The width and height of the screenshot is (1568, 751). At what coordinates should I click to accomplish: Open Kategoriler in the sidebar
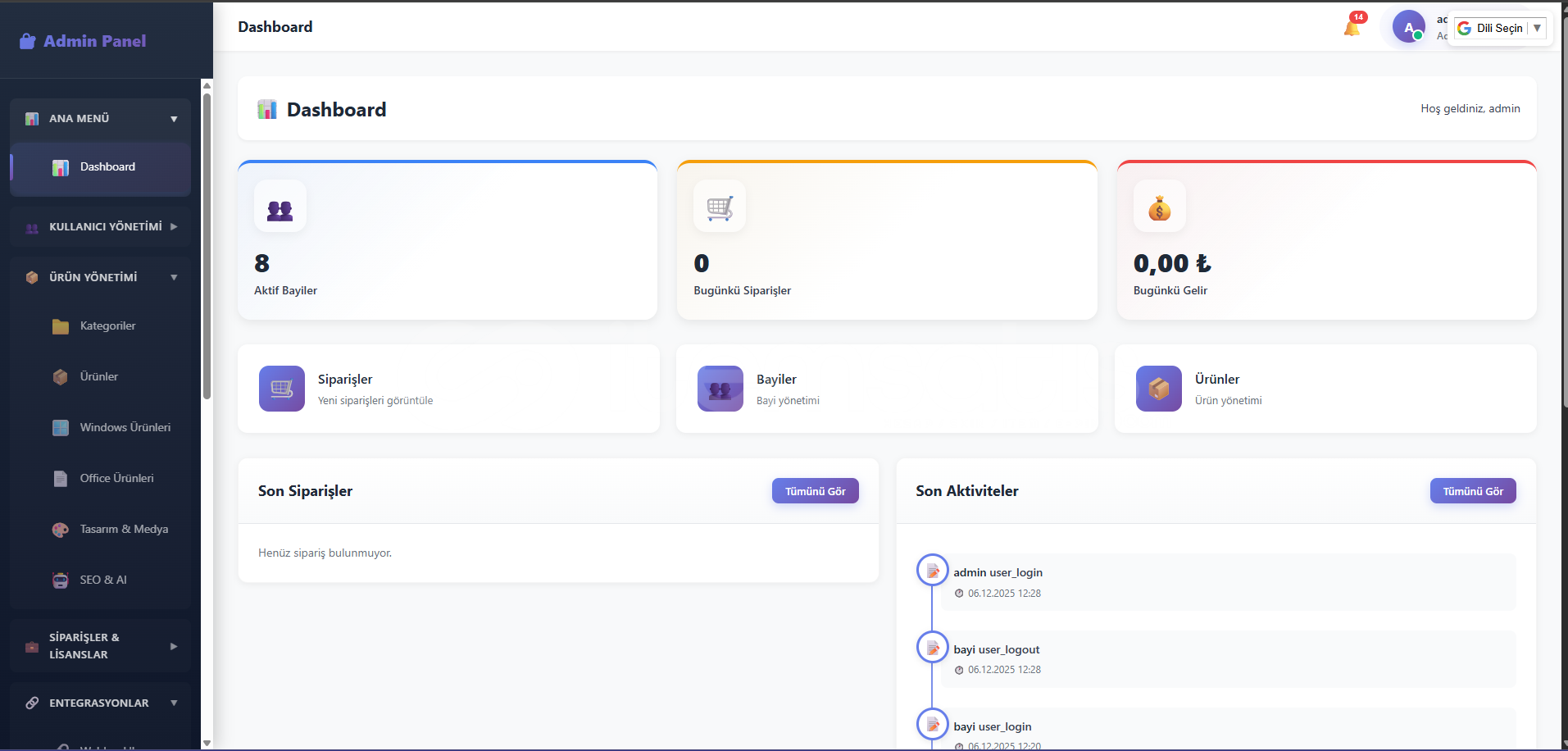(107, 326)
